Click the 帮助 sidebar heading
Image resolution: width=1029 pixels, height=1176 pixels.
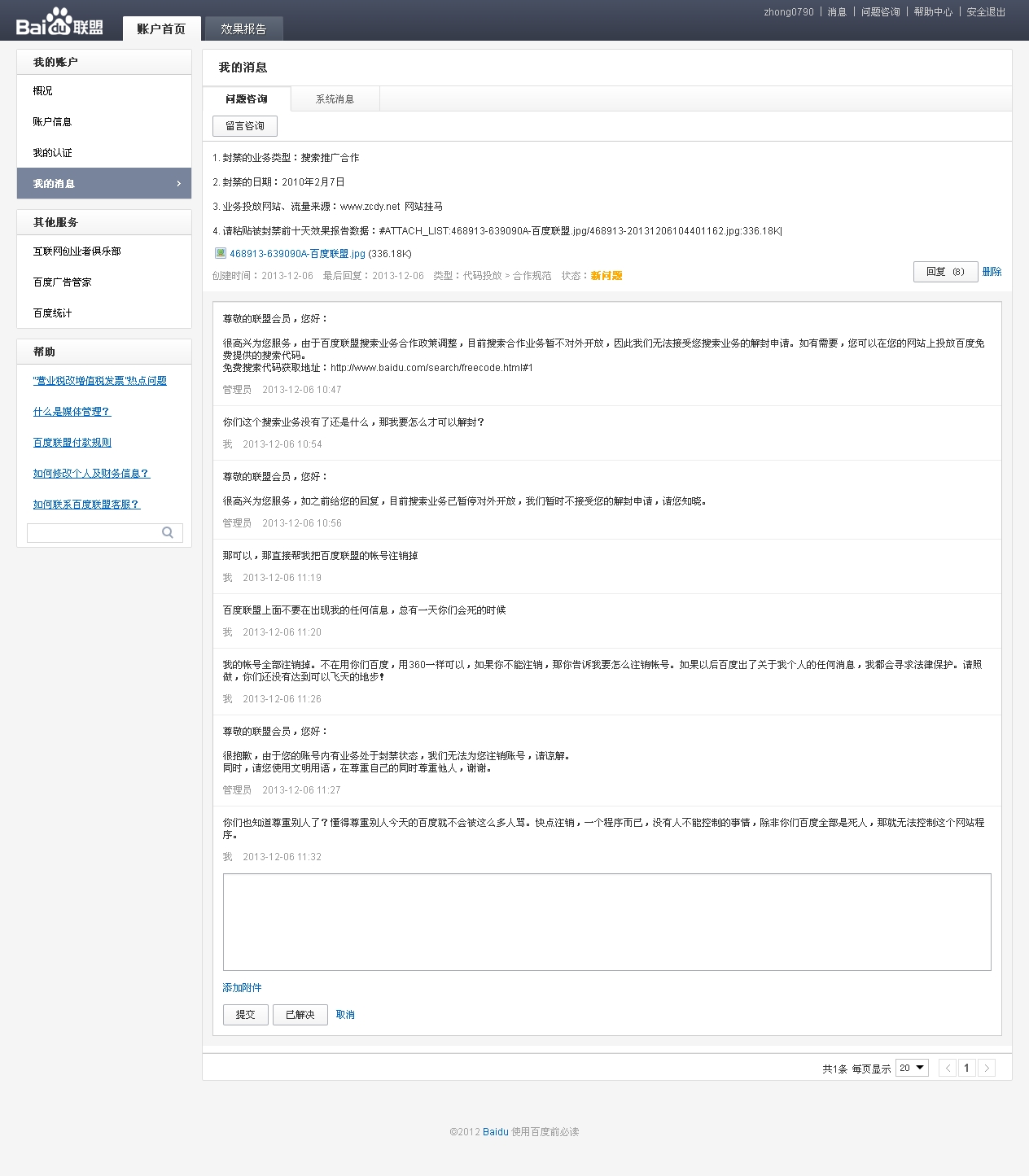pos(44,352)
